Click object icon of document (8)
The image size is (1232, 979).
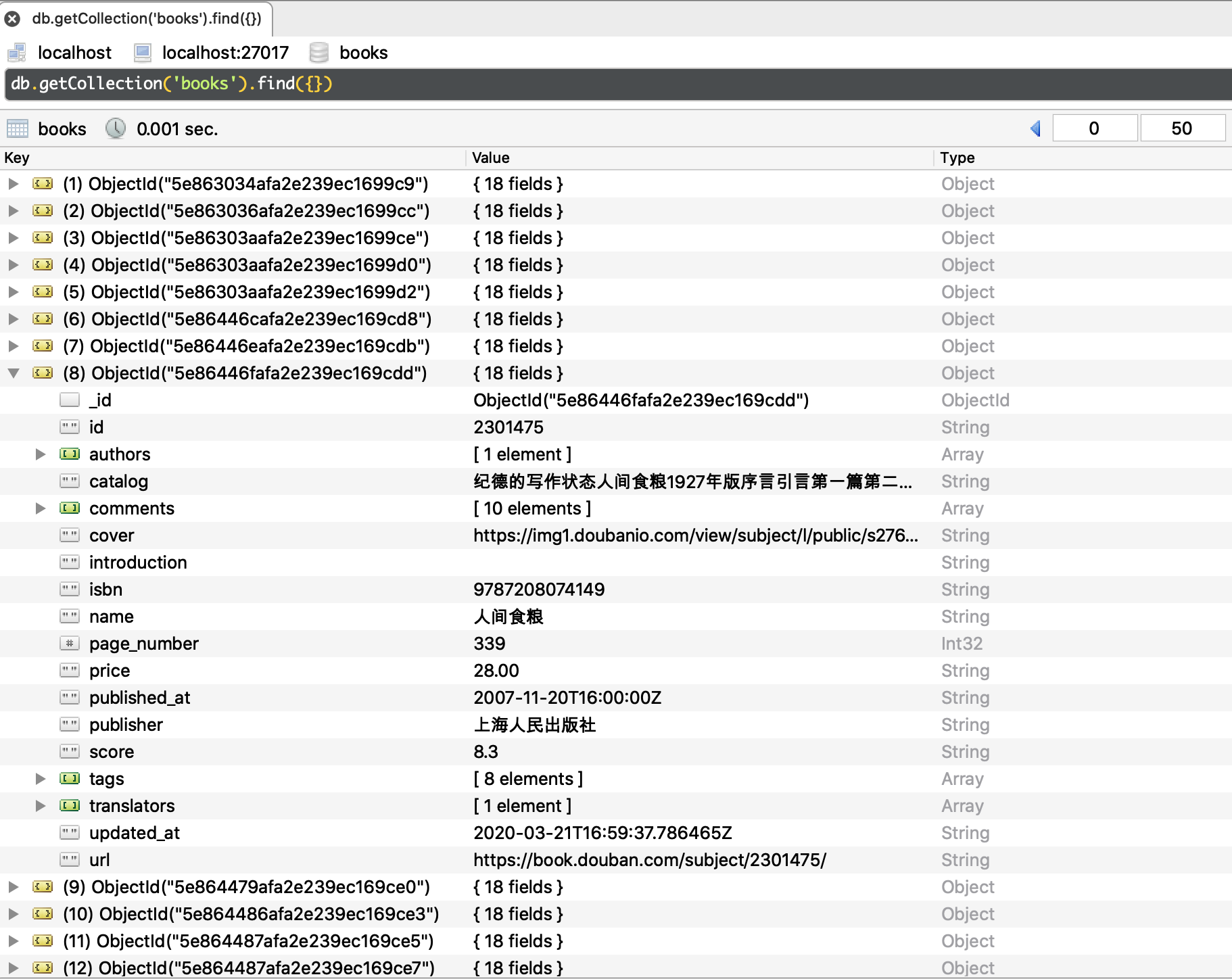[x=43, y=373]
